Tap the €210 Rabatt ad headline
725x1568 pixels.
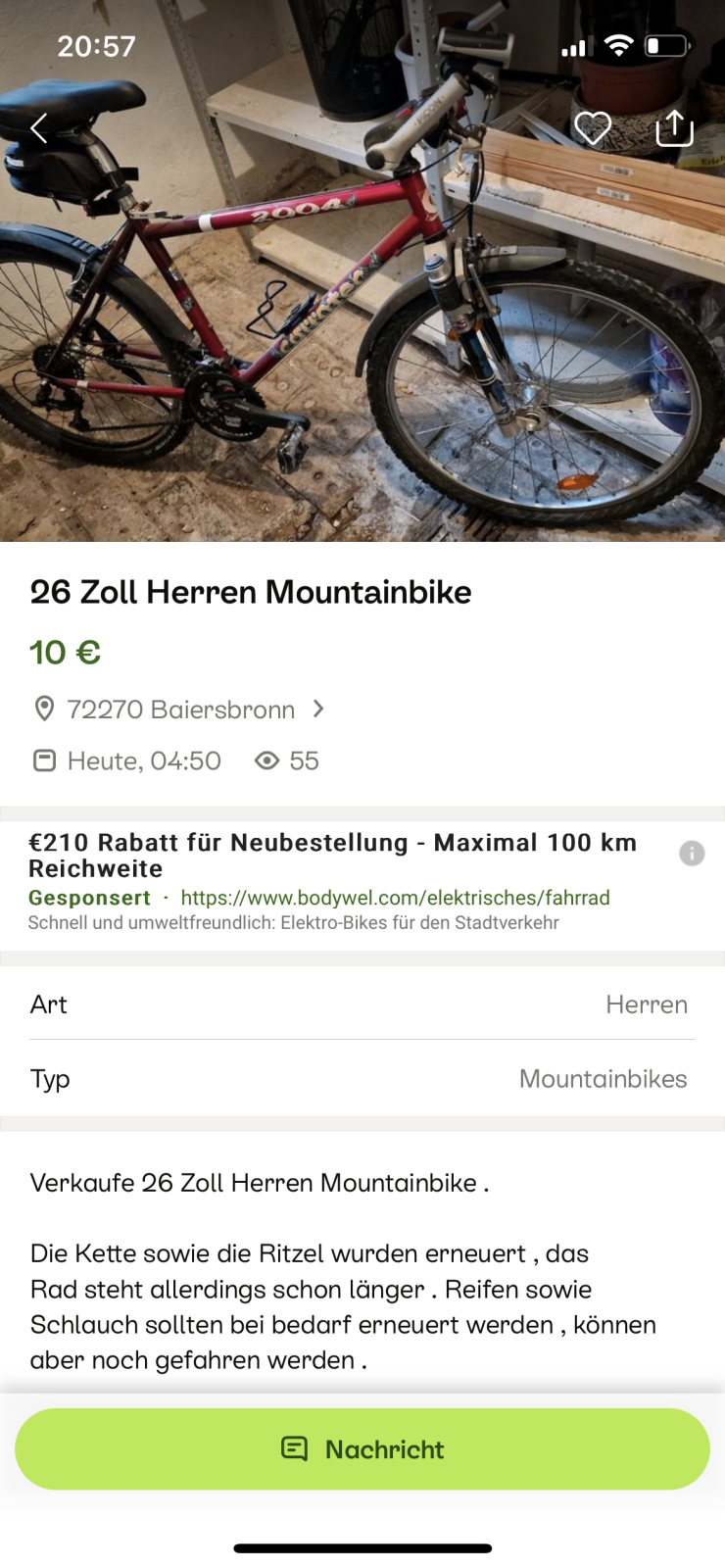pos(332,855)
